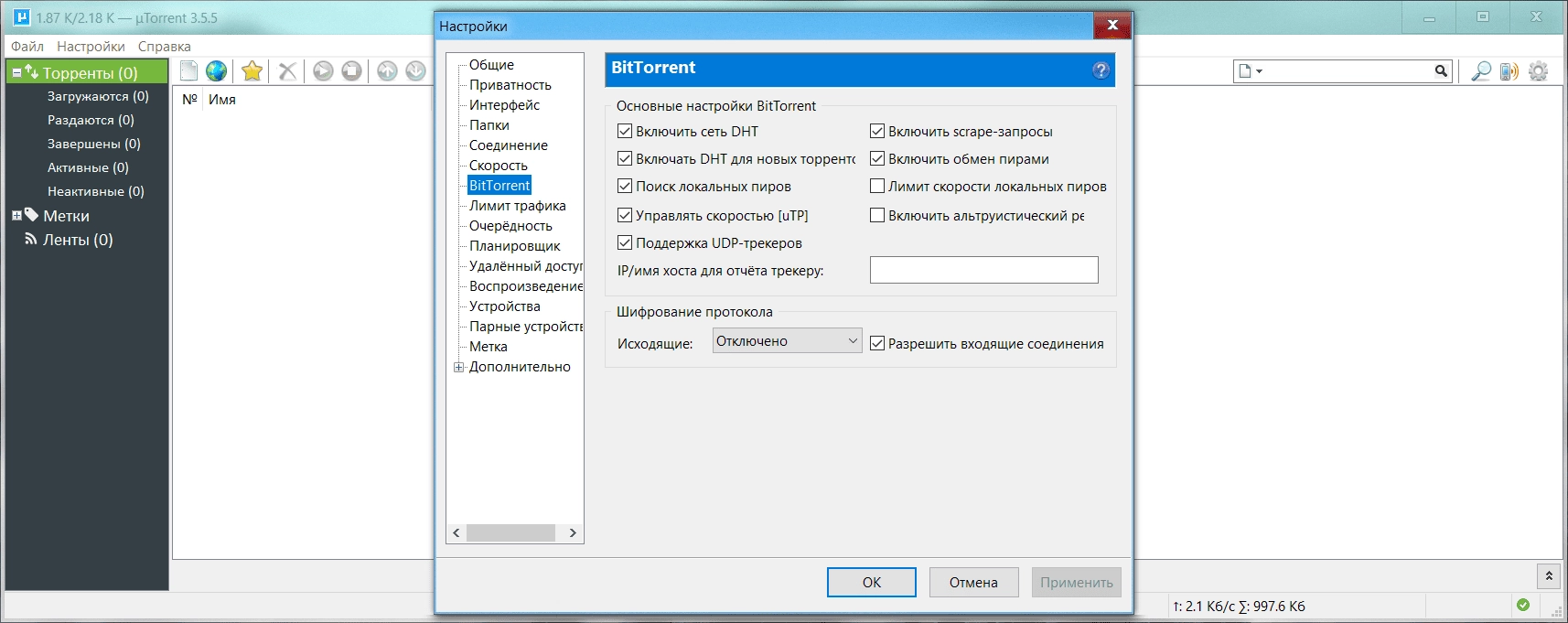Click the Start torrent play icon
This screenshot has height=623, width=1568.
(323, 70)
